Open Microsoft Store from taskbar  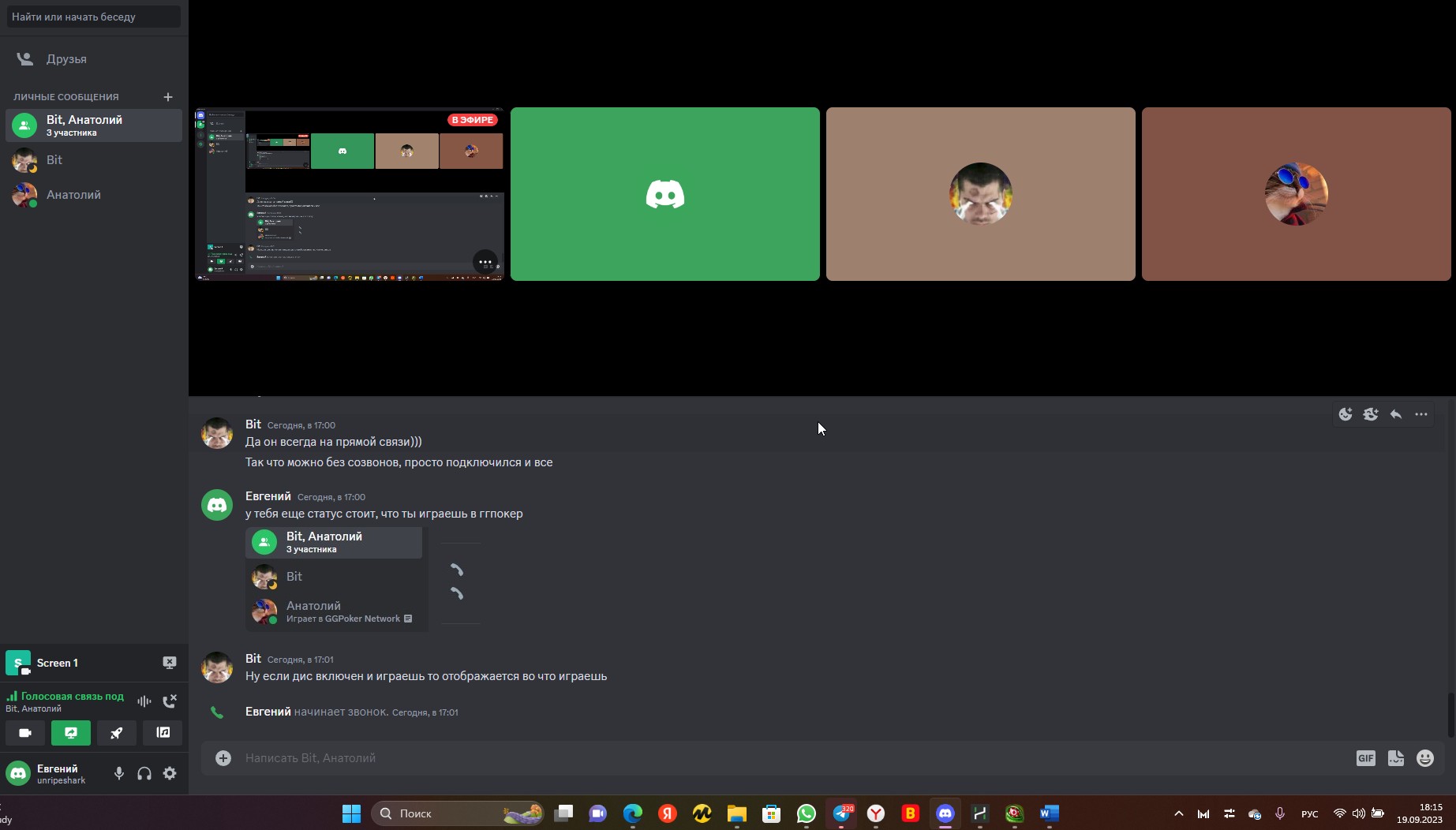[772, 813]
